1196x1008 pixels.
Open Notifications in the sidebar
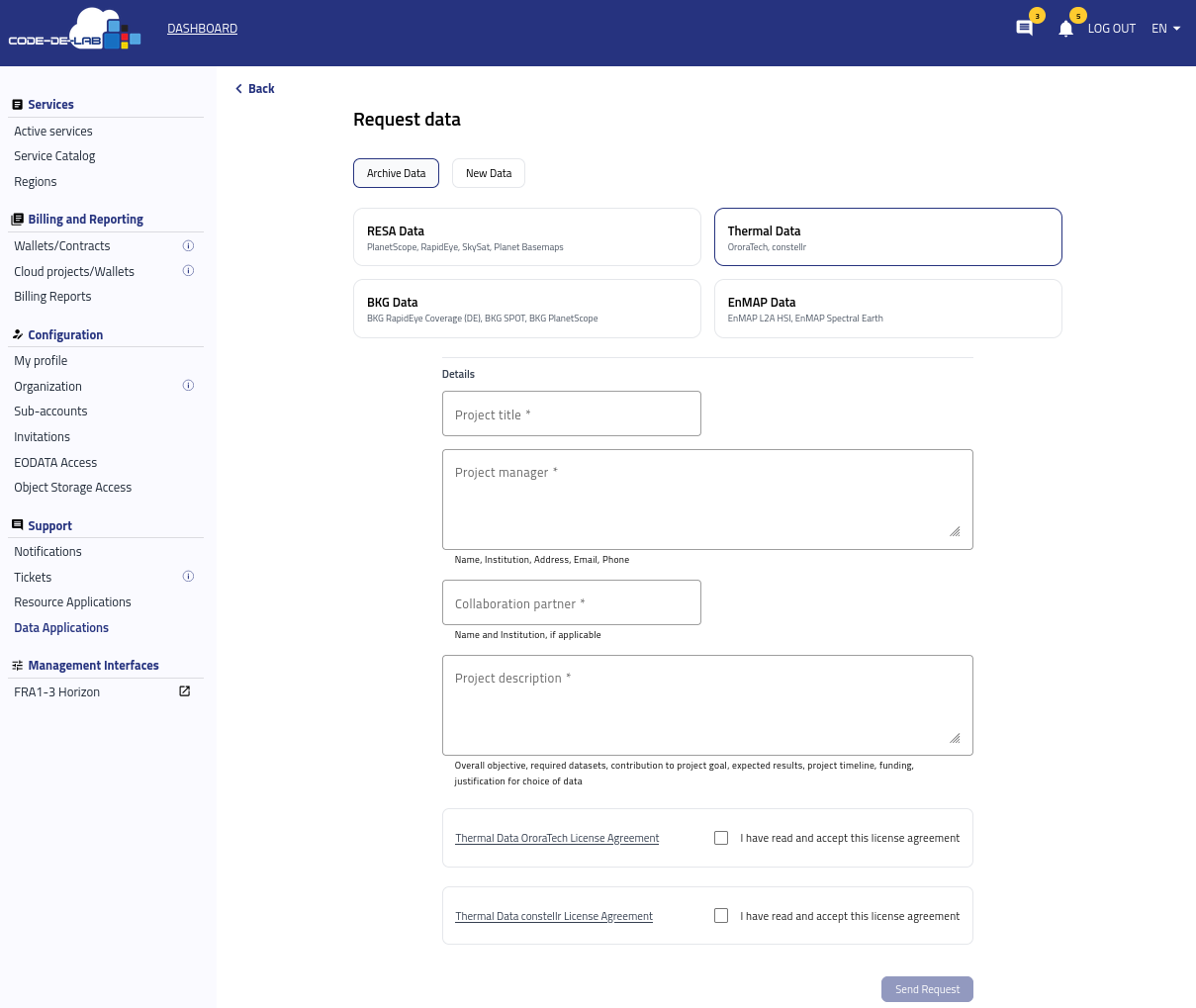[47, 552]
